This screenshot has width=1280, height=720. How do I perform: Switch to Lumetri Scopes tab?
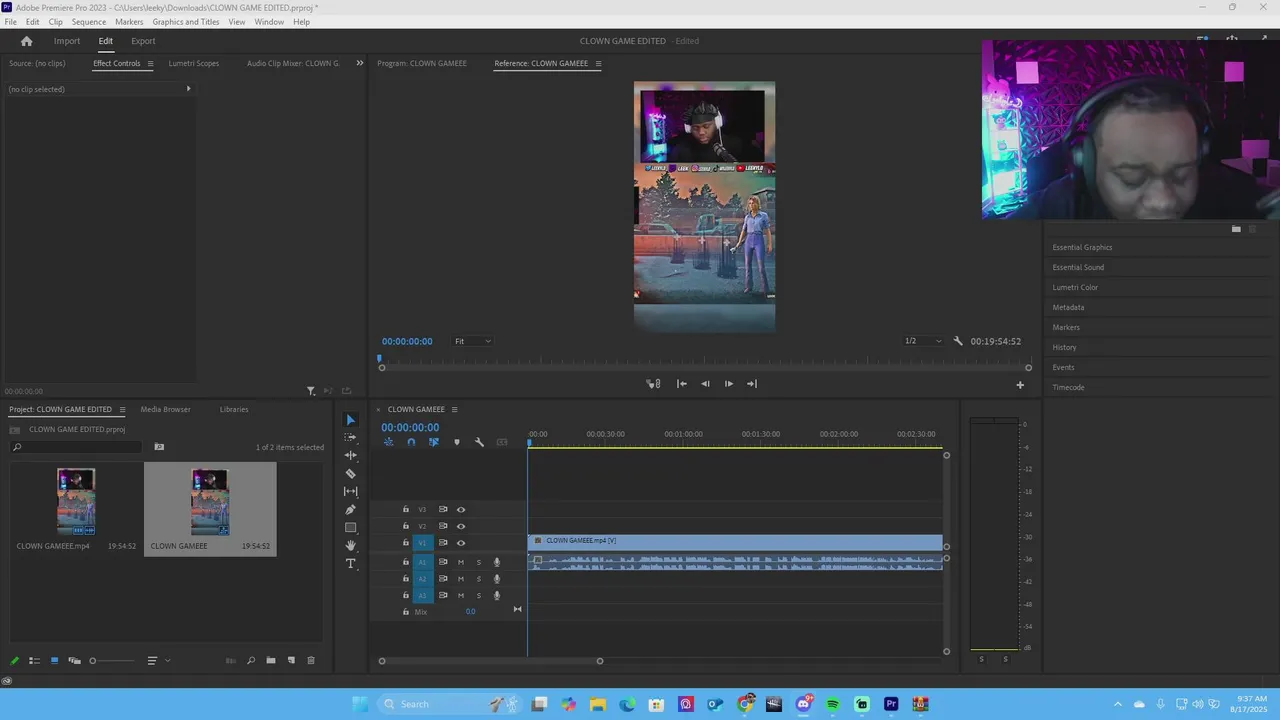point(194,63)
